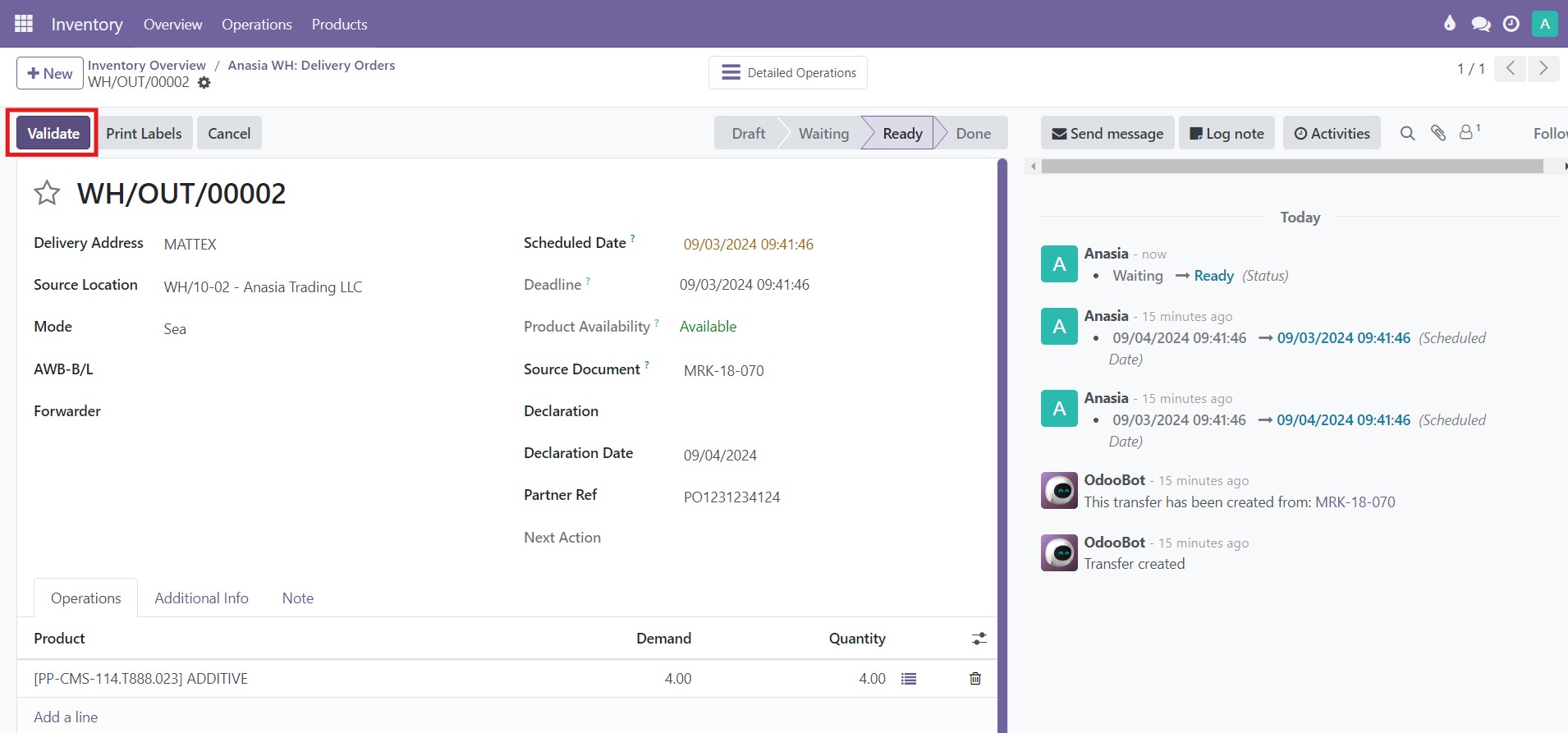Switch to the Additional Info tab
The width and height of the screenshot is (1568, 733).
click(x=201, y=598)
